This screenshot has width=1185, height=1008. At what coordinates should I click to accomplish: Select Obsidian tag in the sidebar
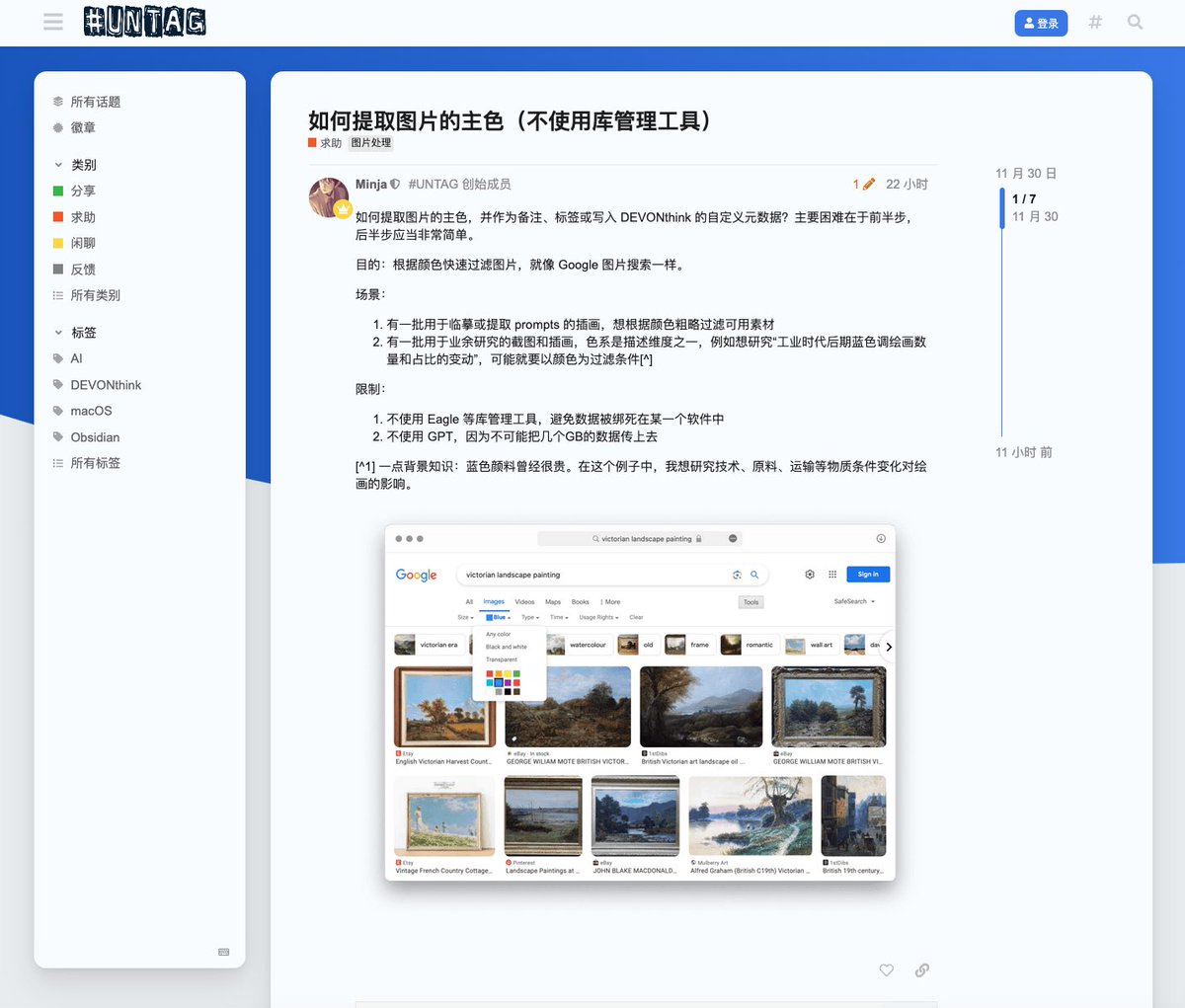pyautogui.click(x=95, y=437)
